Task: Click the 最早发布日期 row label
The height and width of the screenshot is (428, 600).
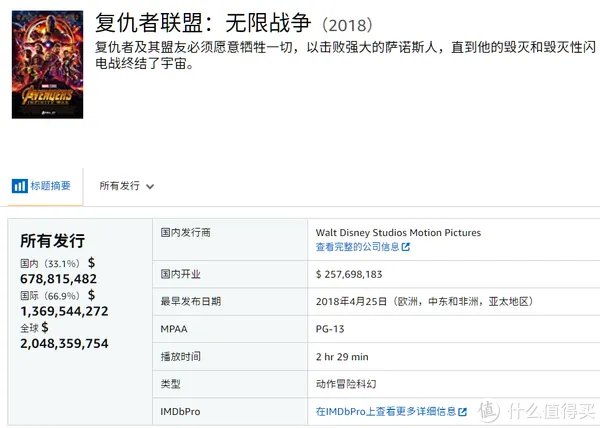Action: 191,301
